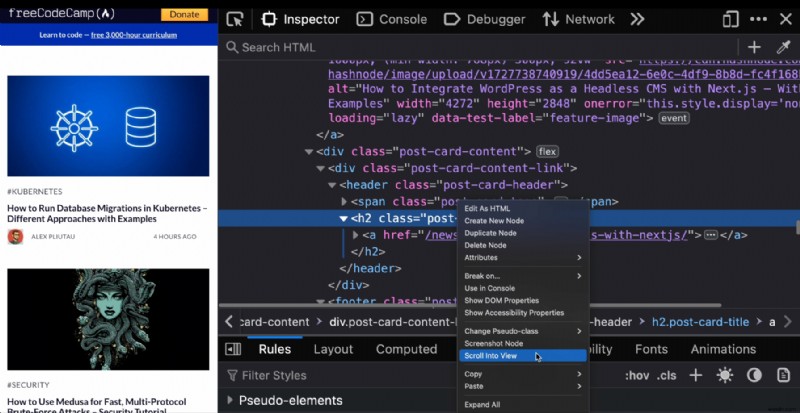This screenshot has width=800, height=413.
Task: Toggle light color scheme simulation sun icon
Action: pyautogui.click(x=724, y=376)
